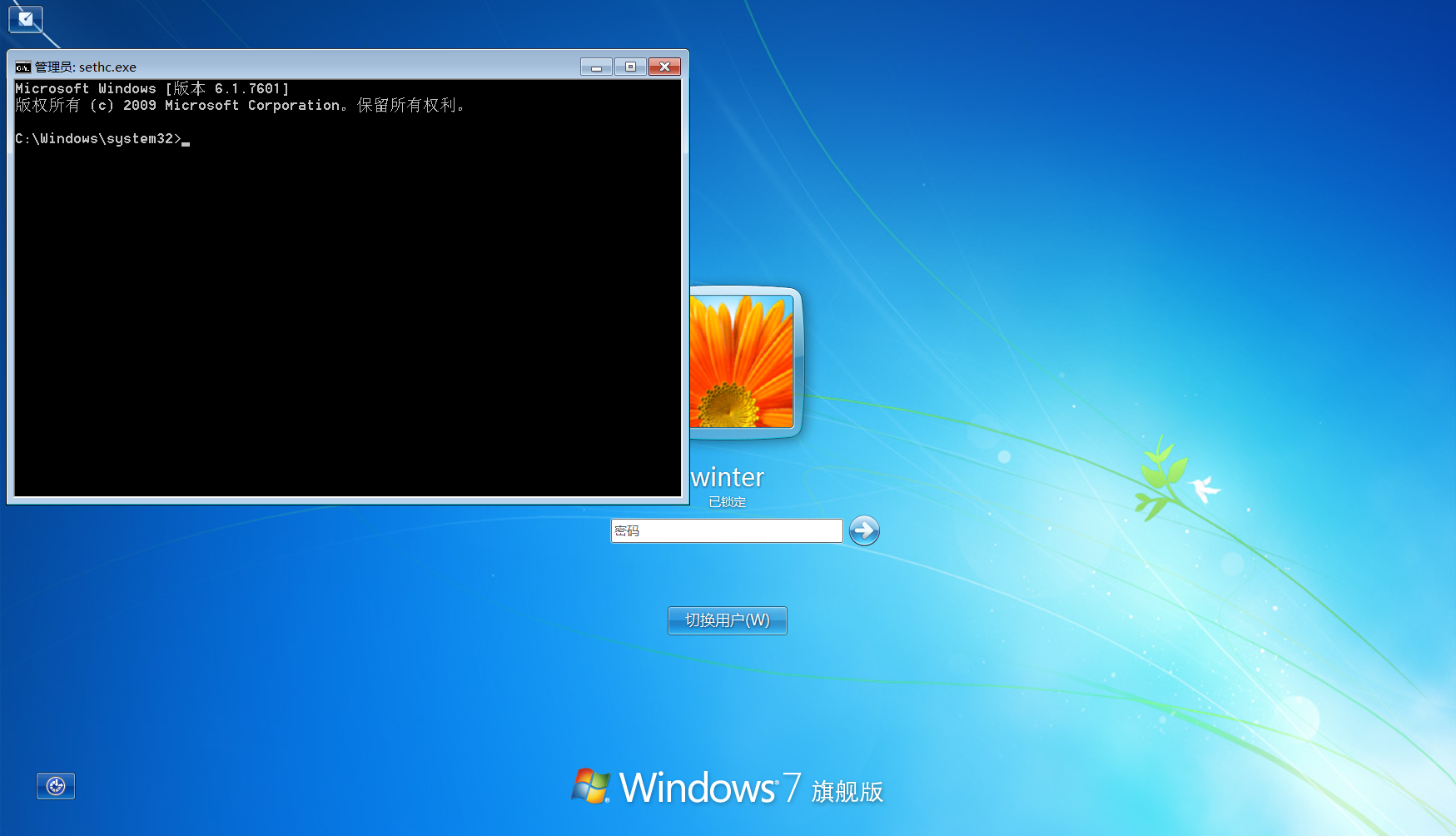Image resolution: width=1456 pixels, height=836 pixels.
Task: Click the 管理员: sethc.exe title bar
Action: [x=333, y=67]
